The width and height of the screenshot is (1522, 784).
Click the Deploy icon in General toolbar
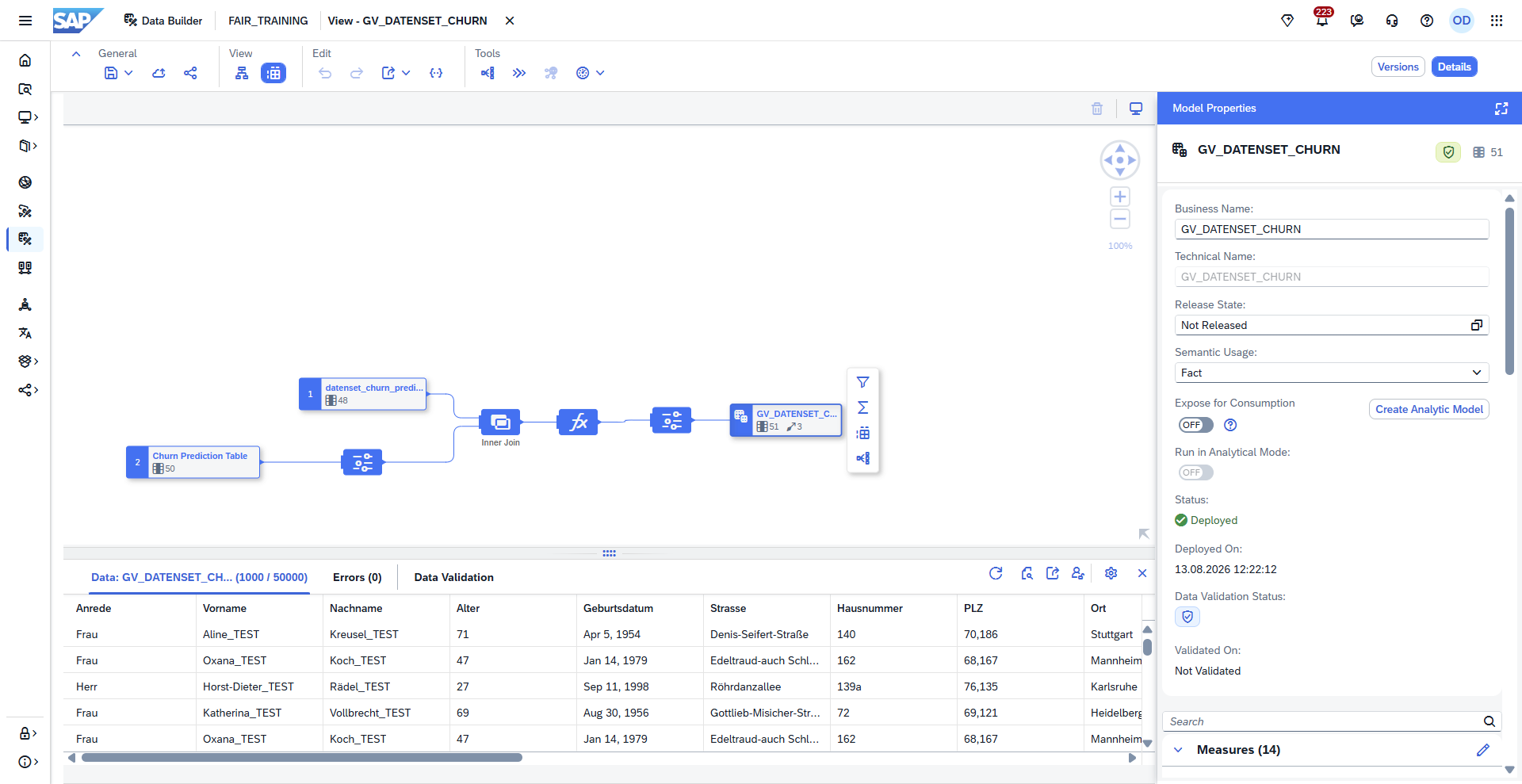[159, 73]
